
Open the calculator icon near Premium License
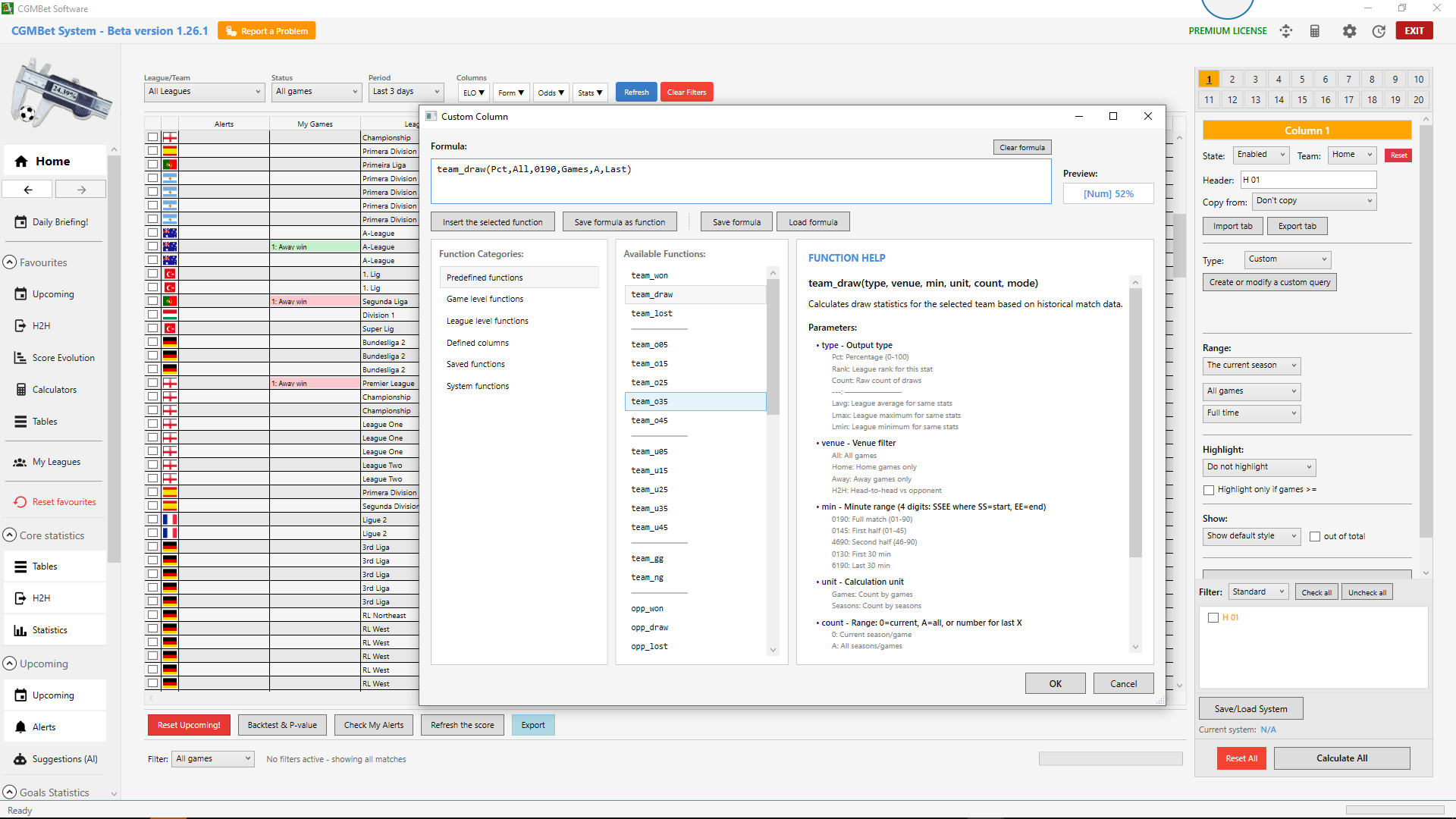pos(1315,31)
